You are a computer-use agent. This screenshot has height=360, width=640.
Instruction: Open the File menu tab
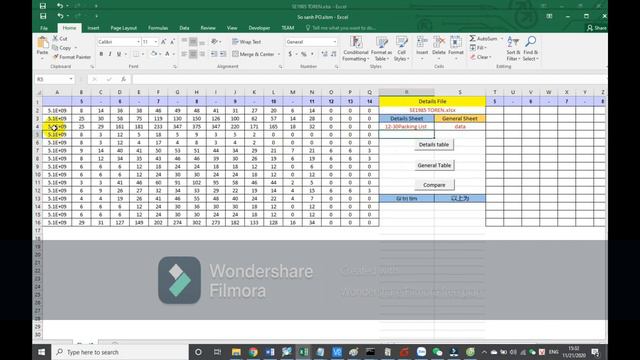pos(44,28)
